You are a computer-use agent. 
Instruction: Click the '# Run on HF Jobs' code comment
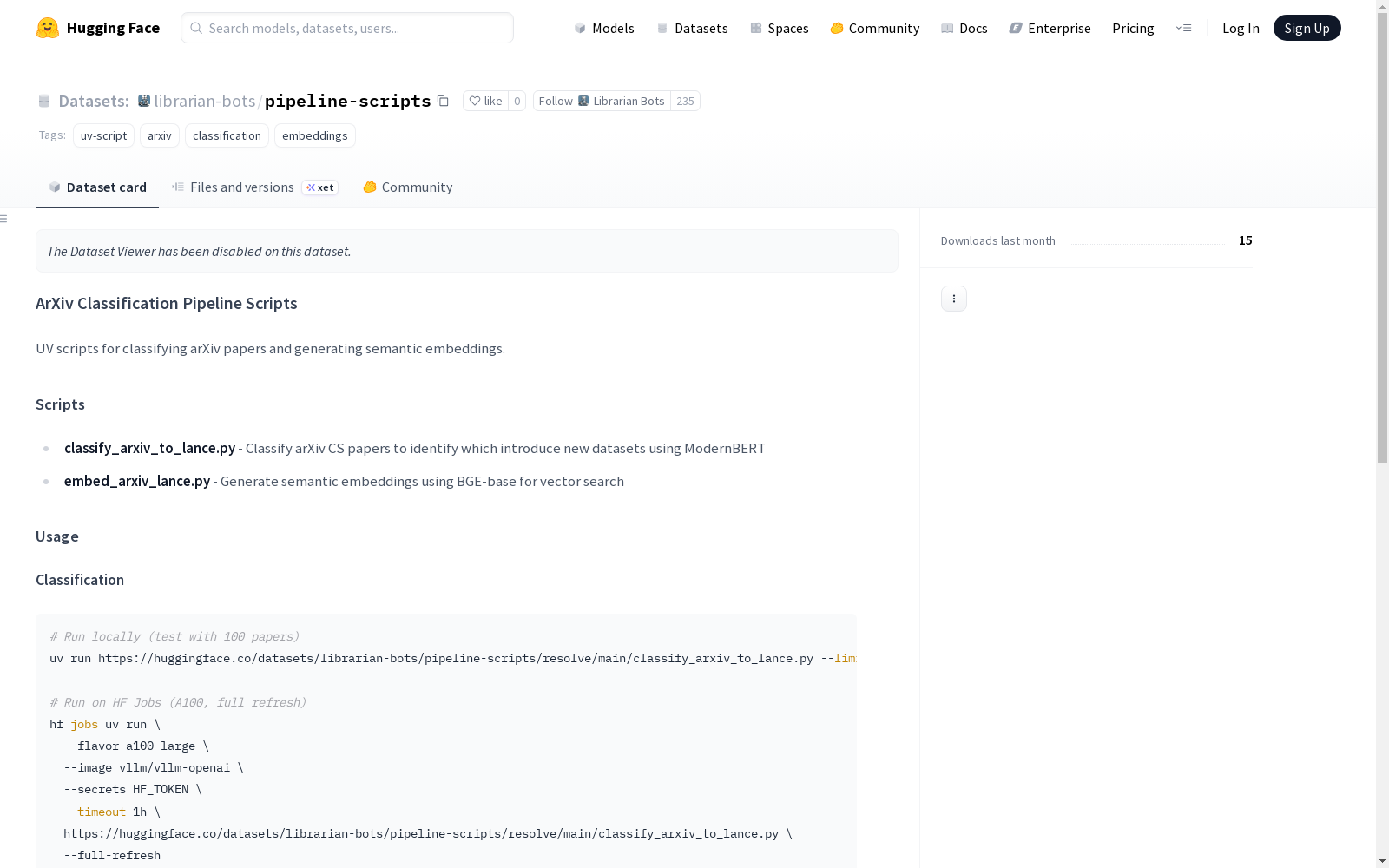pos(178,702)
